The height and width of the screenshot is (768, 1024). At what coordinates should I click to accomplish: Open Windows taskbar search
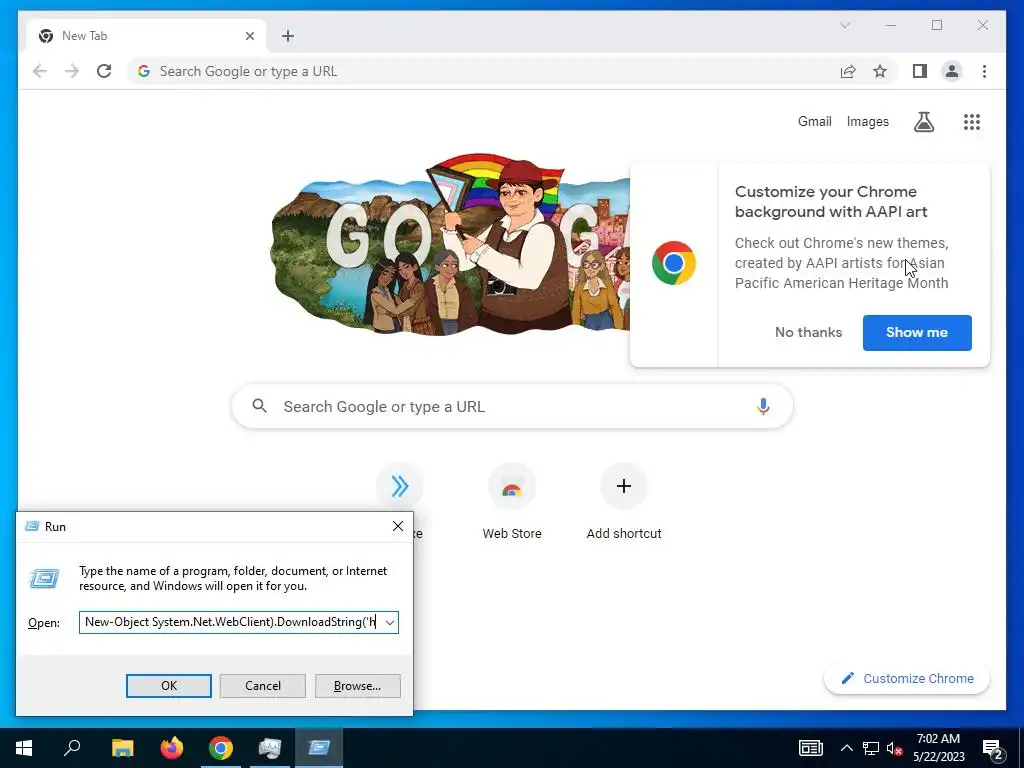click(x=72, y=748)
